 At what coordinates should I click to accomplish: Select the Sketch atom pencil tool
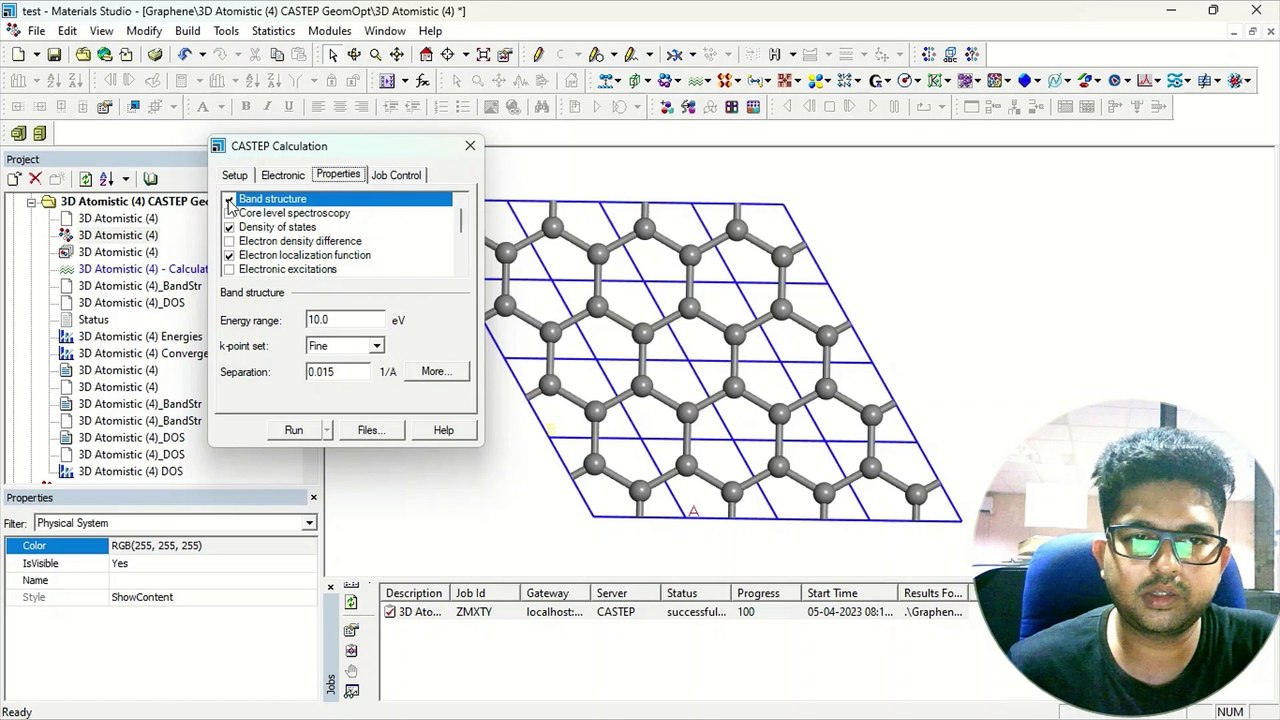(538, 55)
